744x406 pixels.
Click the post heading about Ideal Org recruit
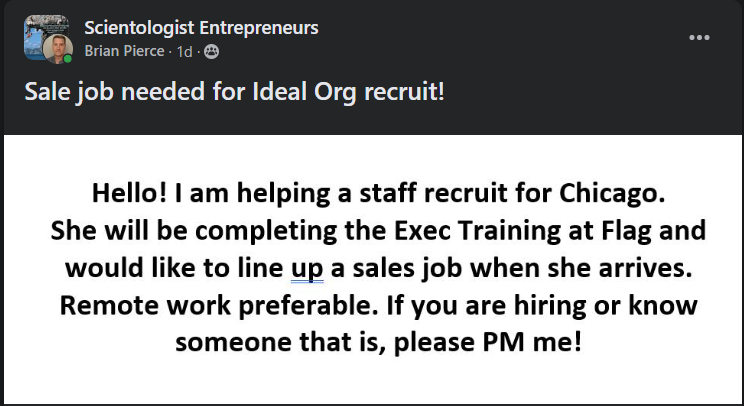[234, 91]
